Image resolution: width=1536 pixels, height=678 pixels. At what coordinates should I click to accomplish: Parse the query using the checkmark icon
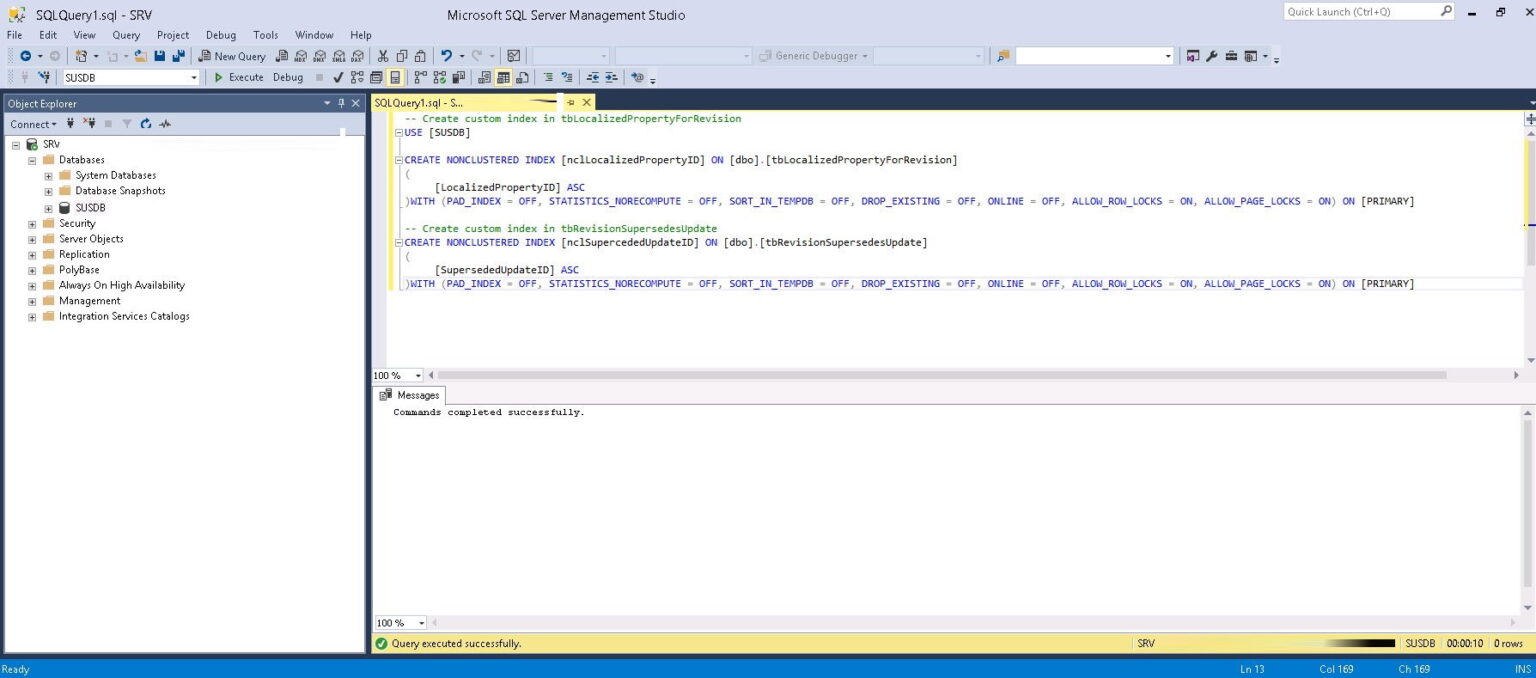(x=338, y=77)
